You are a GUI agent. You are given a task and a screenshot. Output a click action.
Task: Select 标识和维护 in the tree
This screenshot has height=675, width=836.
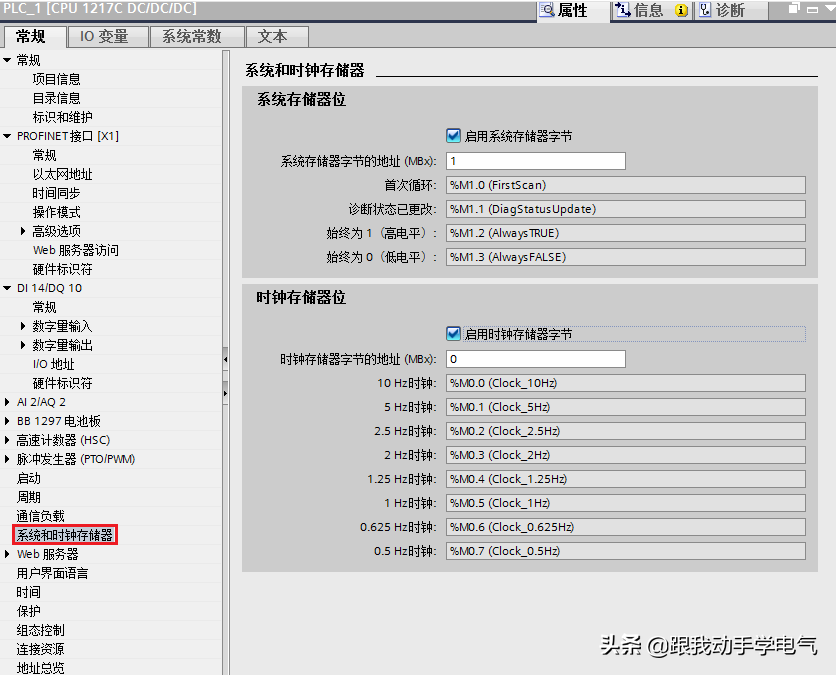tap(62, 117)
